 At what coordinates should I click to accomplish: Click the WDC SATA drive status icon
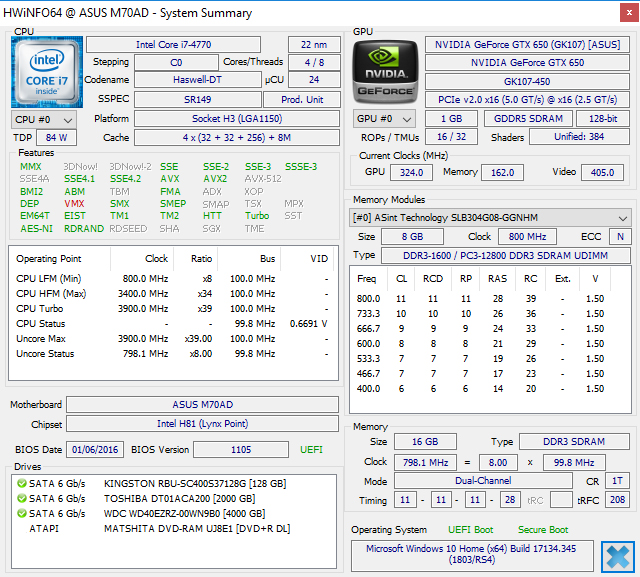pos(22,513)
